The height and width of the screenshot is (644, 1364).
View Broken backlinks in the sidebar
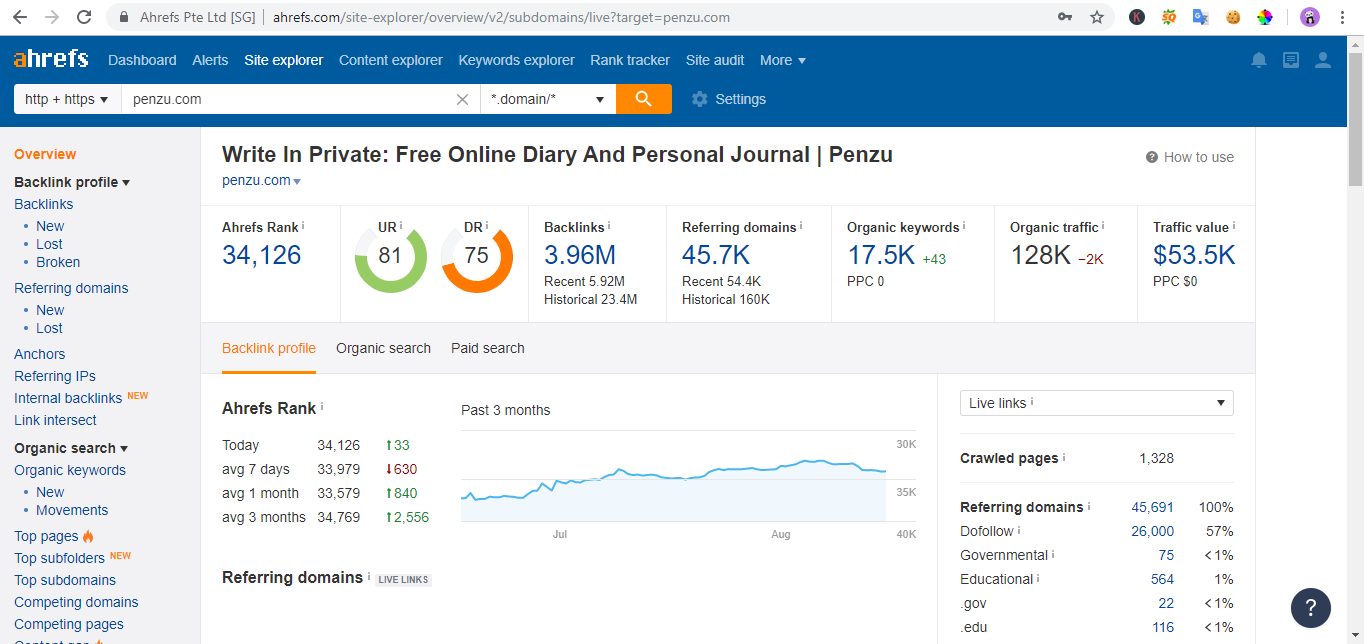[58, 262]
